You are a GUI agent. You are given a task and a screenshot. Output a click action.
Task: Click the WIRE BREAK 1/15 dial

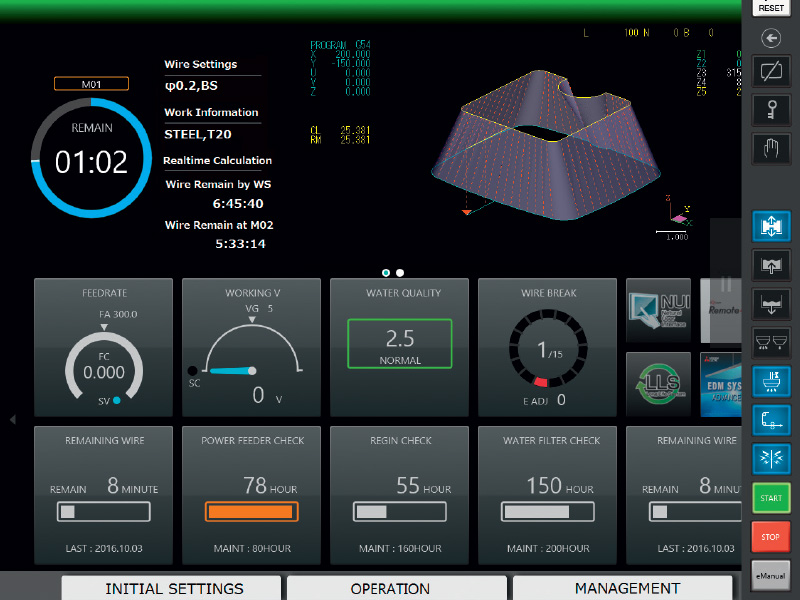point(548,349)
